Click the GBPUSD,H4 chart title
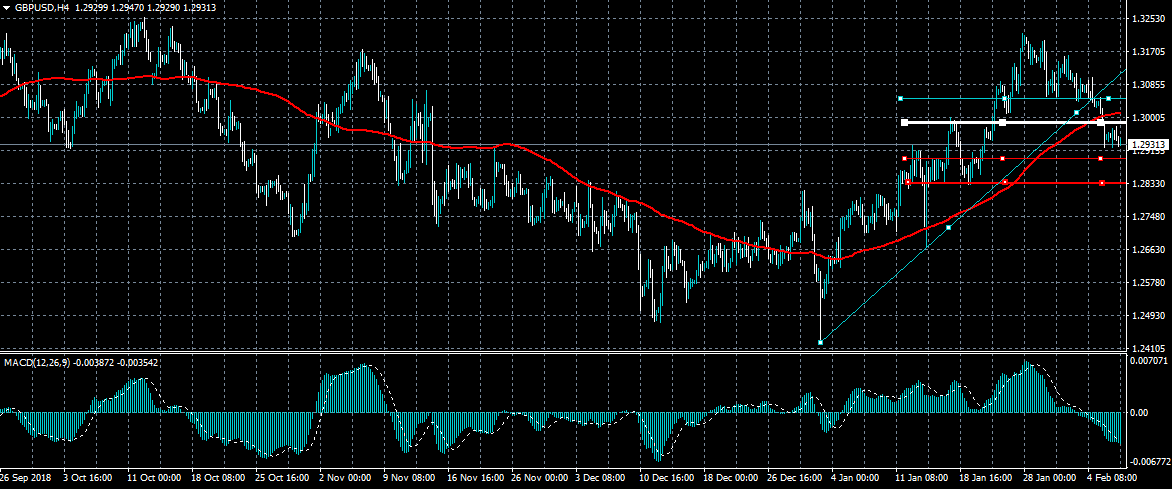The height and width of the screenshot is (489, 1172). pos(40,6)
